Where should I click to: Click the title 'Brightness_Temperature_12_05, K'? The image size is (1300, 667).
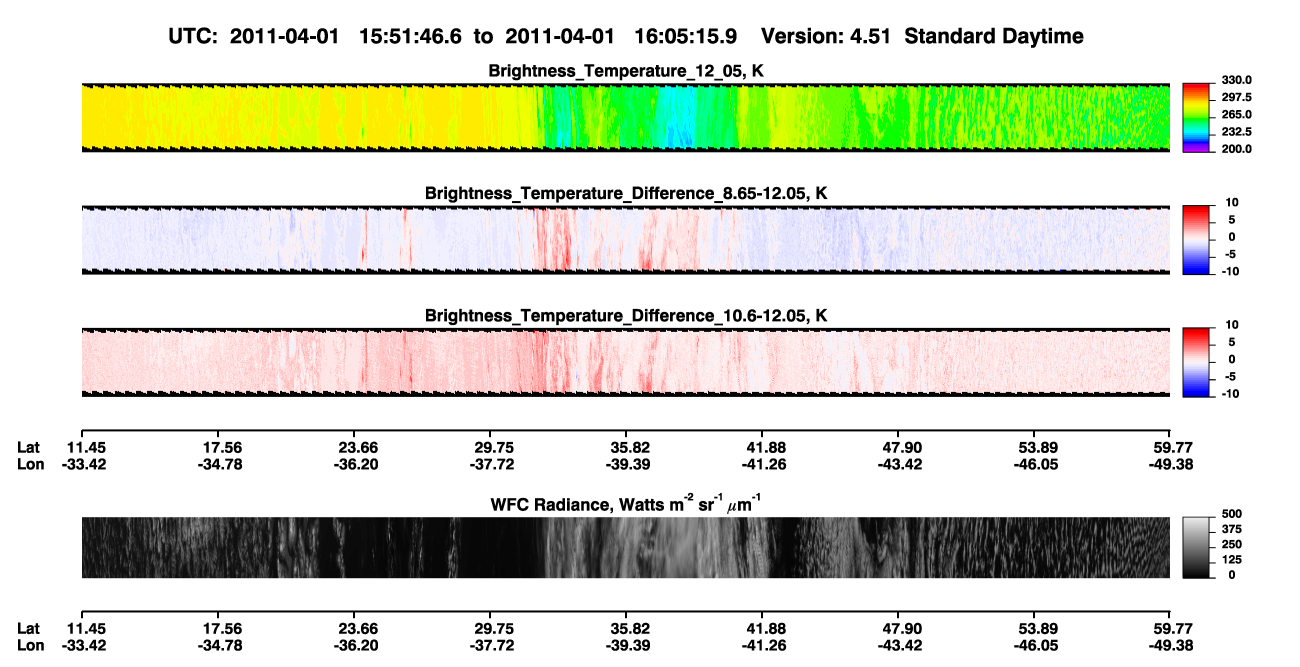pos(626,70)
